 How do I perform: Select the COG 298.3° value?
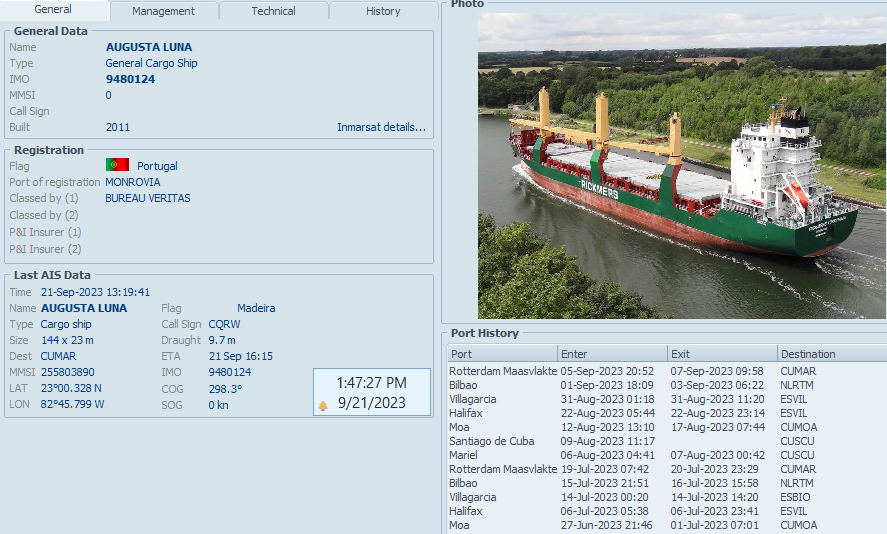(225, 389)
